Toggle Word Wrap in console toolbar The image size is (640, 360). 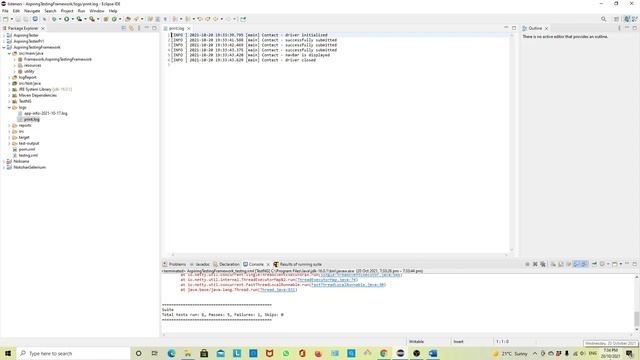pos(569,264)
